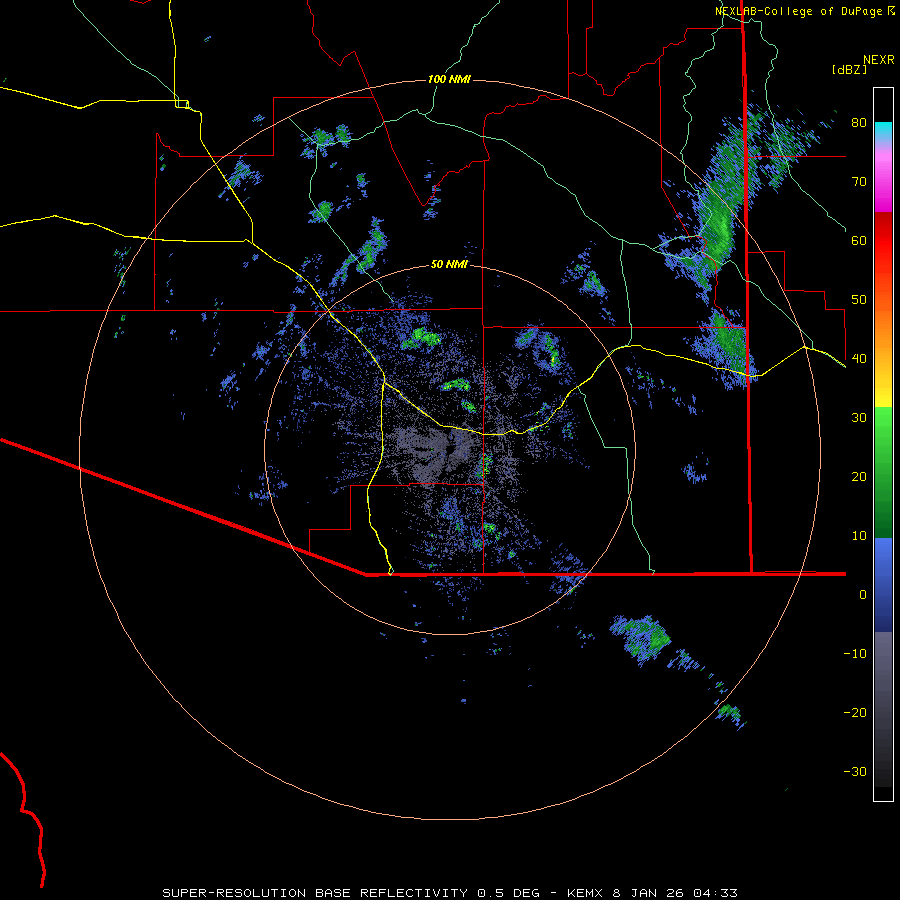
Task: Click the blue band of the color scale
Action: pyautogui.click(x=883, y=585)
